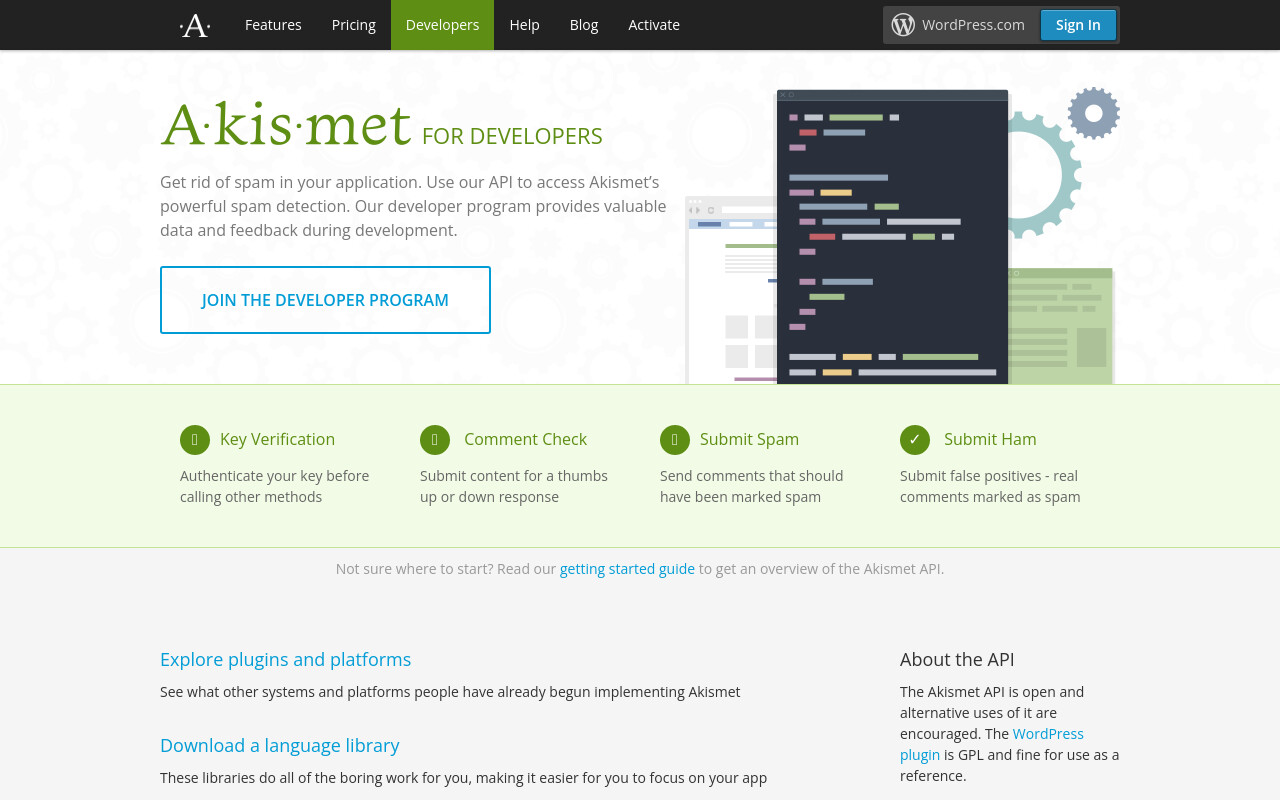Click the large Akismet wordmark

click(286, 125)
